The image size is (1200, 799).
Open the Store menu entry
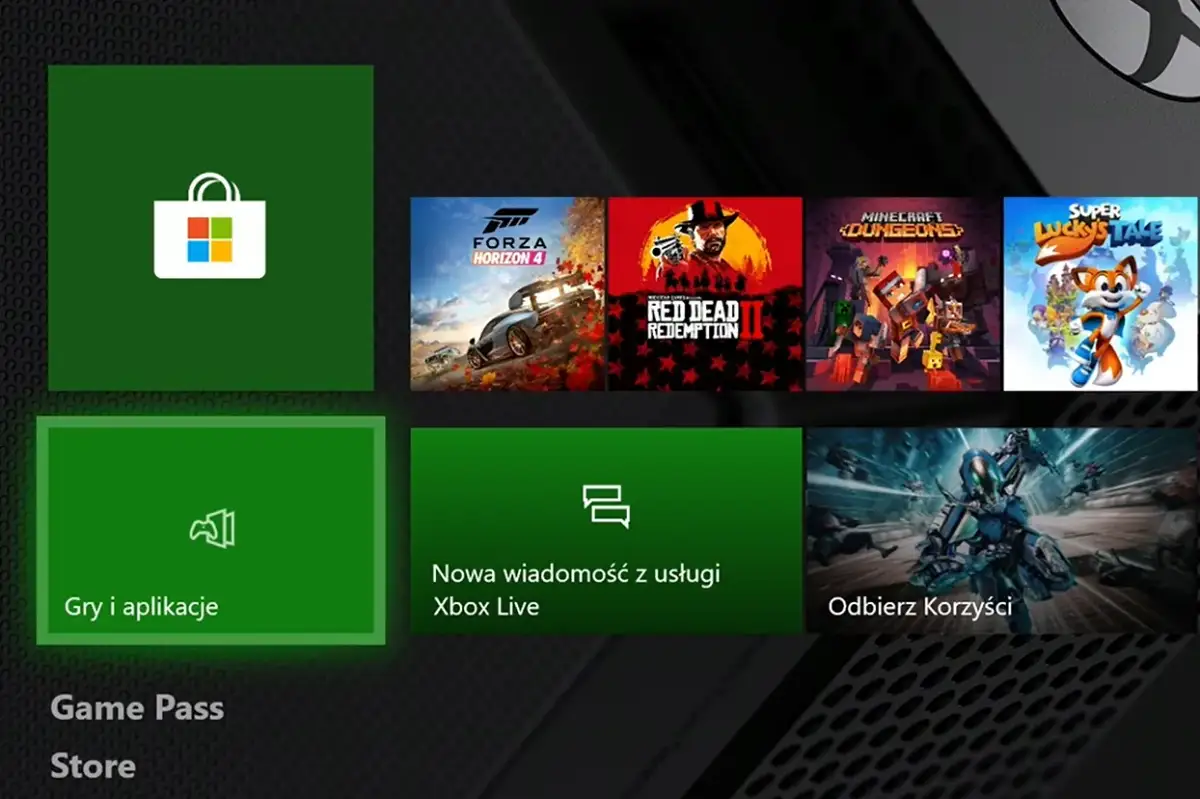[93, 767]
